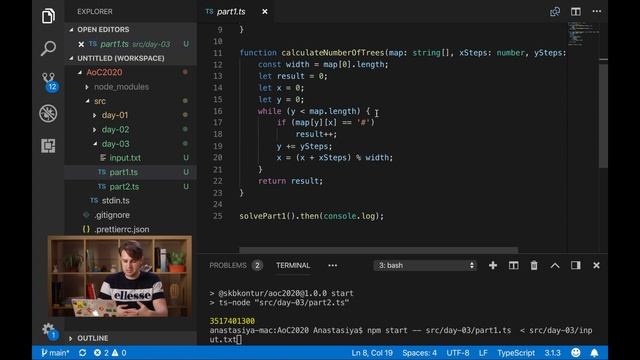
Task: Click the Explorer sidebar title
Action: pyautogui.click(x=95, y=11)
